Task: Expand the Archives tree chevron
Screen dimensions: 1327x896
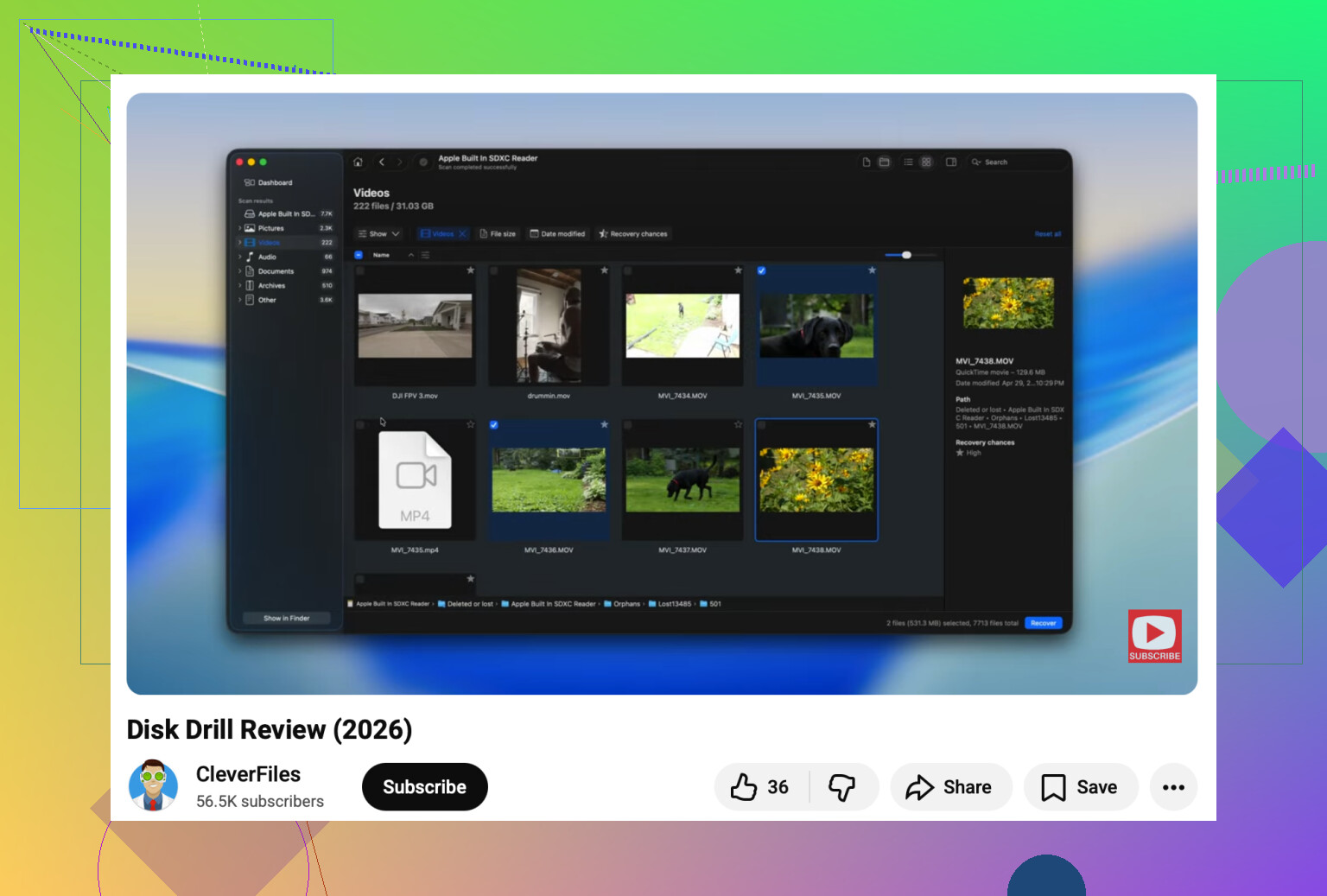Action: [239, 285]
